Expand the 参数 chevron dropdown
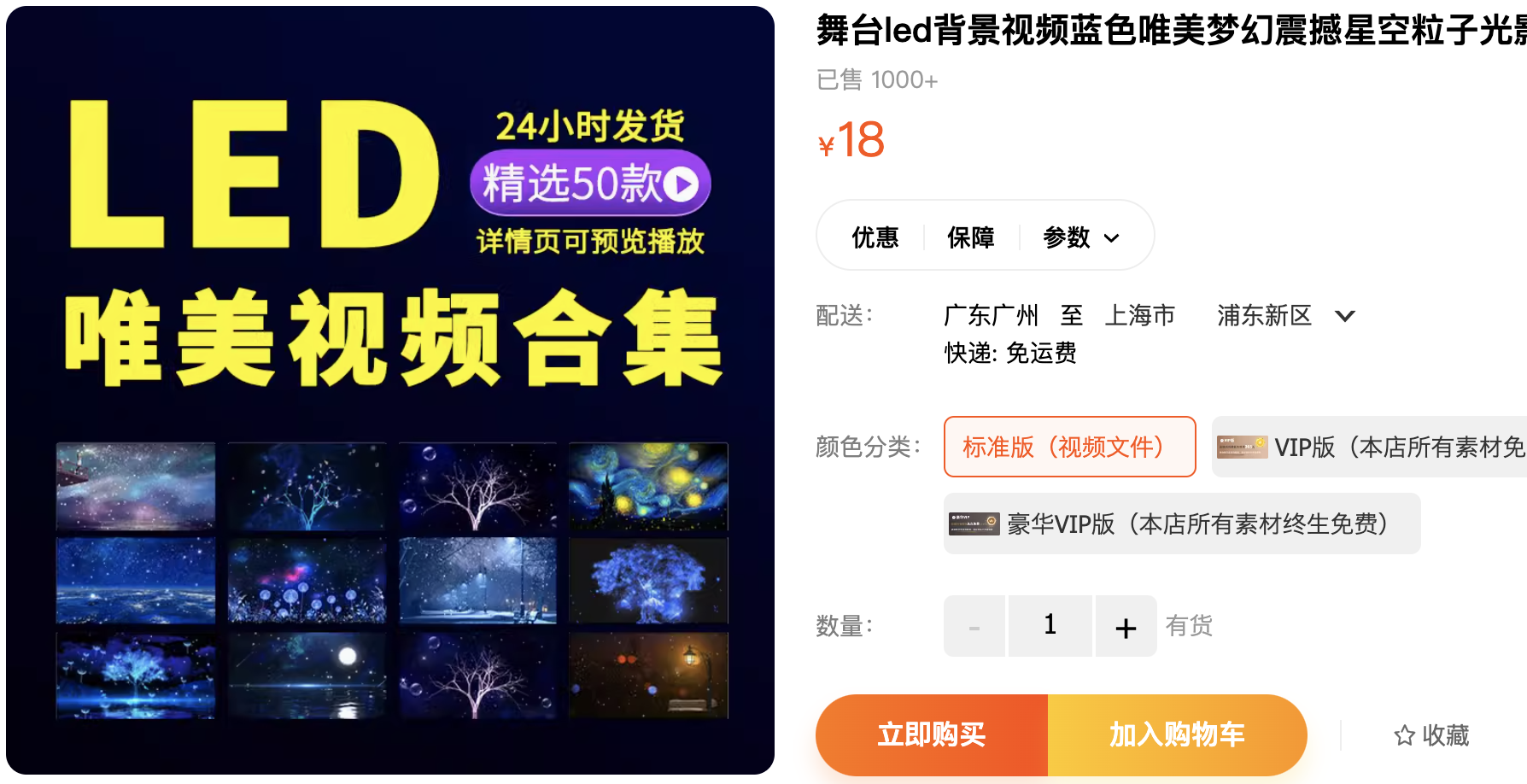The width and height of the screenshot is (1527, 784). 1111,237
